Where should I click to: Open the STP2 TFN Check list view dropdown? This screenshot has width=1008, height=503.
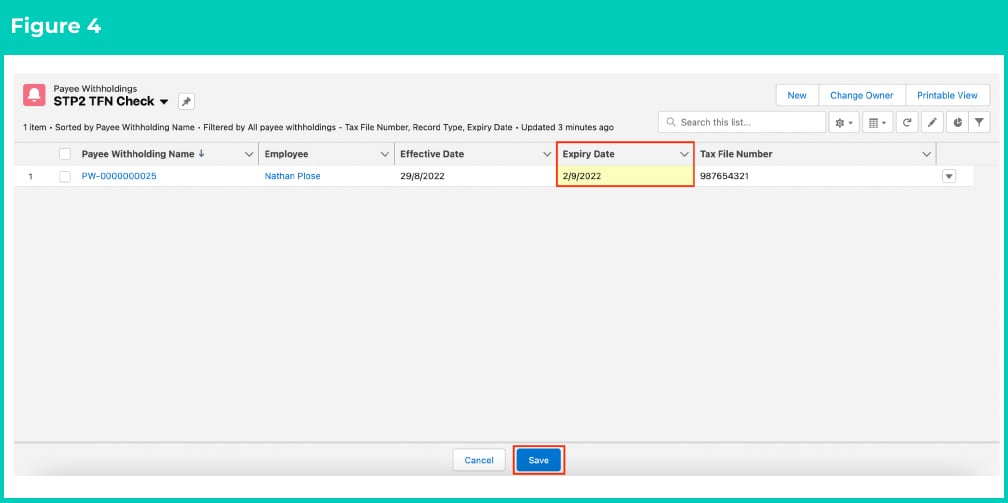[x=164, y=102]
